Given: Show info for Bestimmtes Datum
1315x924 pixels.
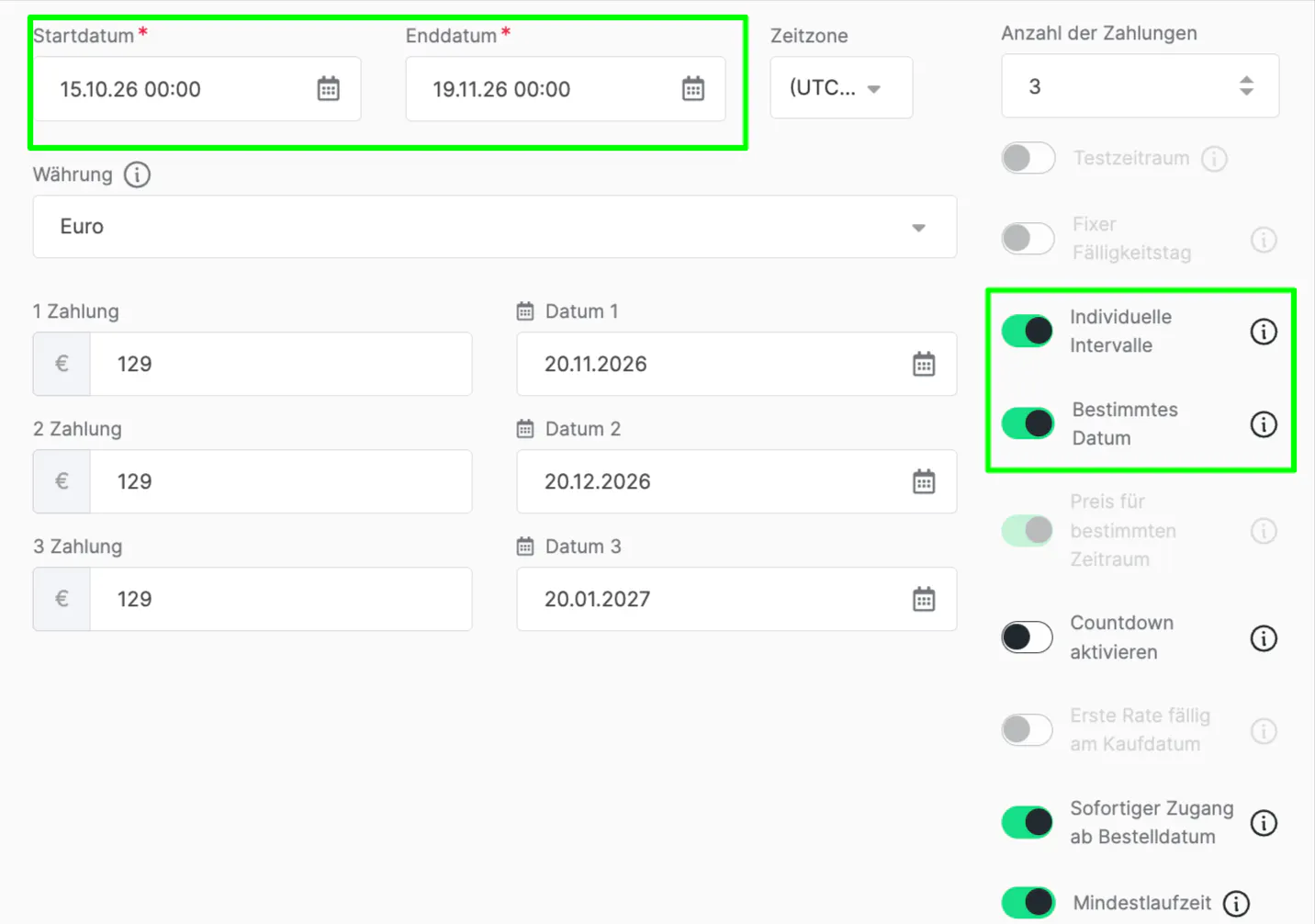Looking at the screenshot, I should 1264,424.
